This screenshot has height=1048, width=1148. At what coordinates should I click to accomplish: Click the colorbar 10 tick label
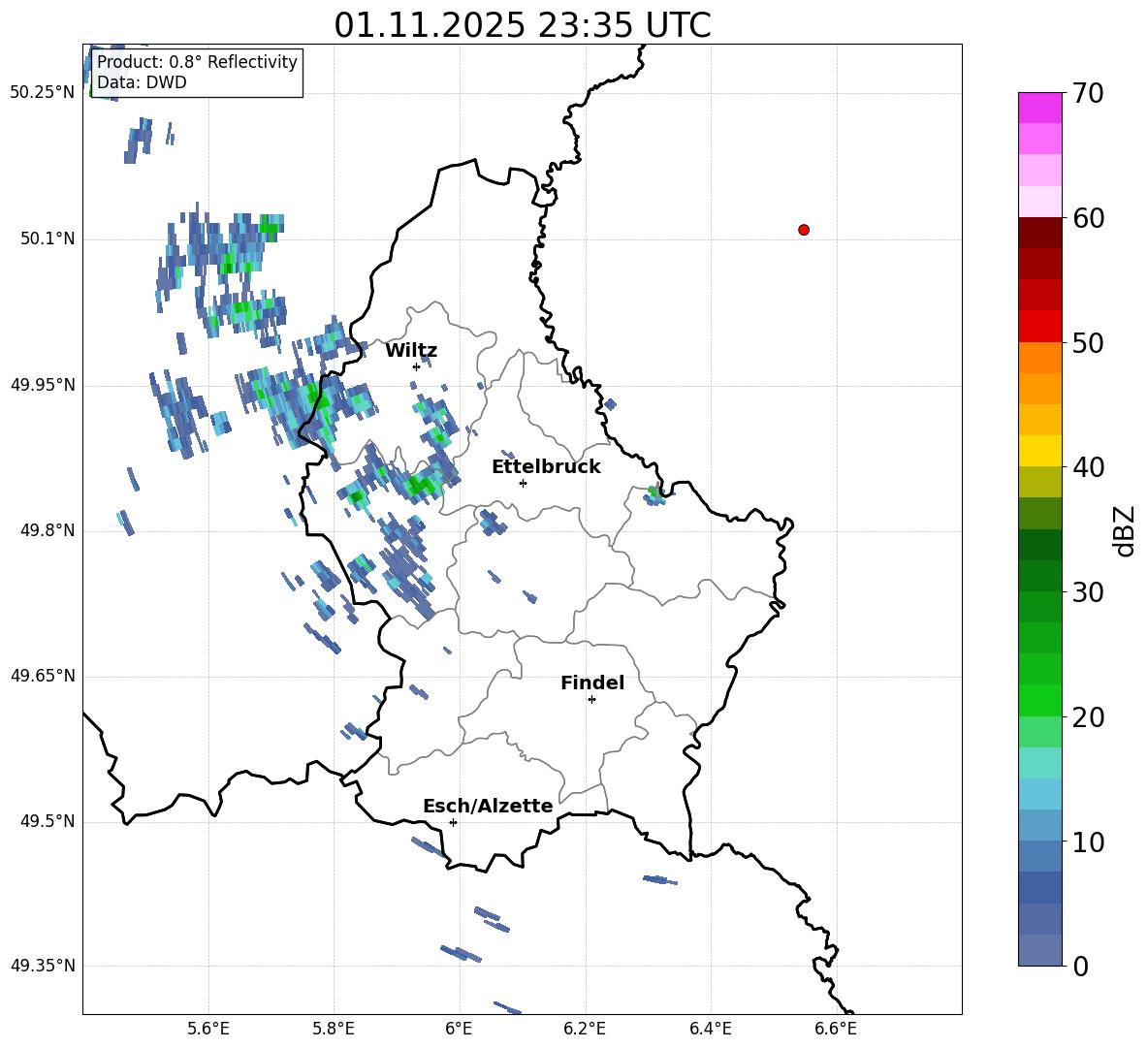(1088, 842)
